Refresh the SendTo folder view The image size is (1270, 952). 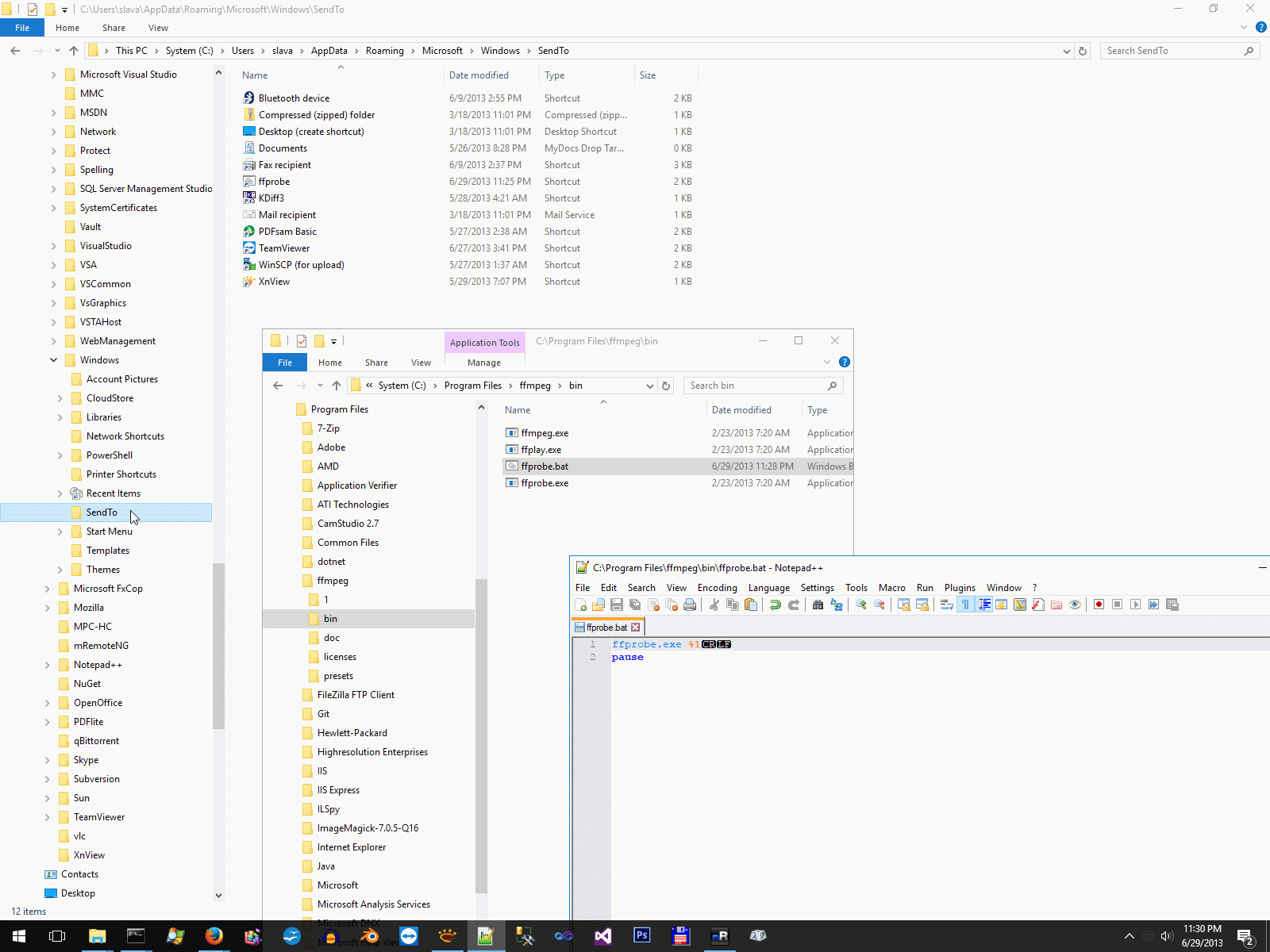point(1083,51)
